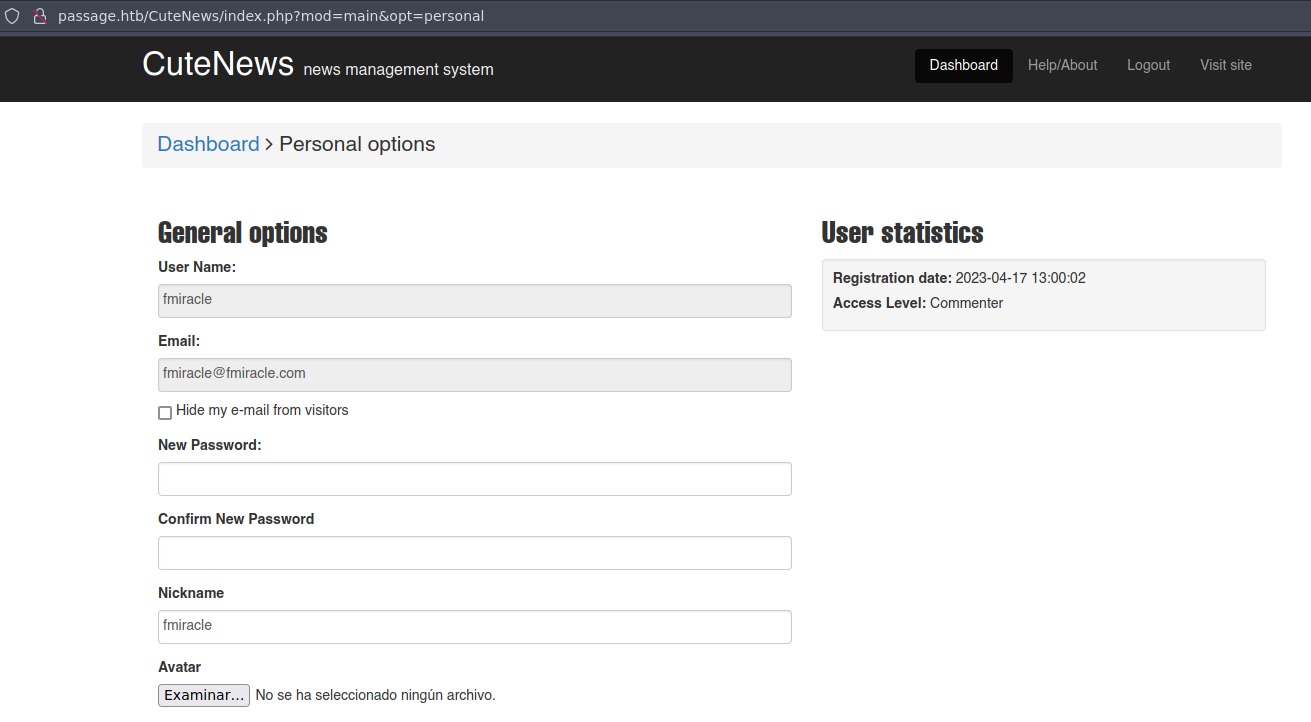Click the 'news management system' subtitle
1311x722 pixels.
coord(398,70)
